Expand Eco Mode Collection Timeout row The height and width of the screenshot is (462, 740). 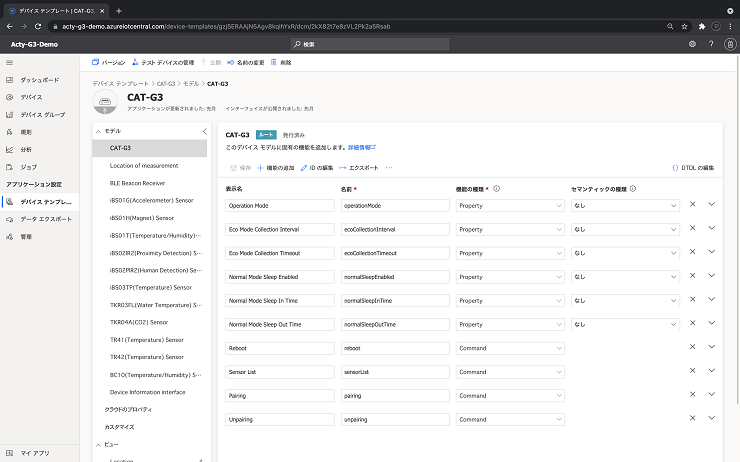click(x=712, y=252)
